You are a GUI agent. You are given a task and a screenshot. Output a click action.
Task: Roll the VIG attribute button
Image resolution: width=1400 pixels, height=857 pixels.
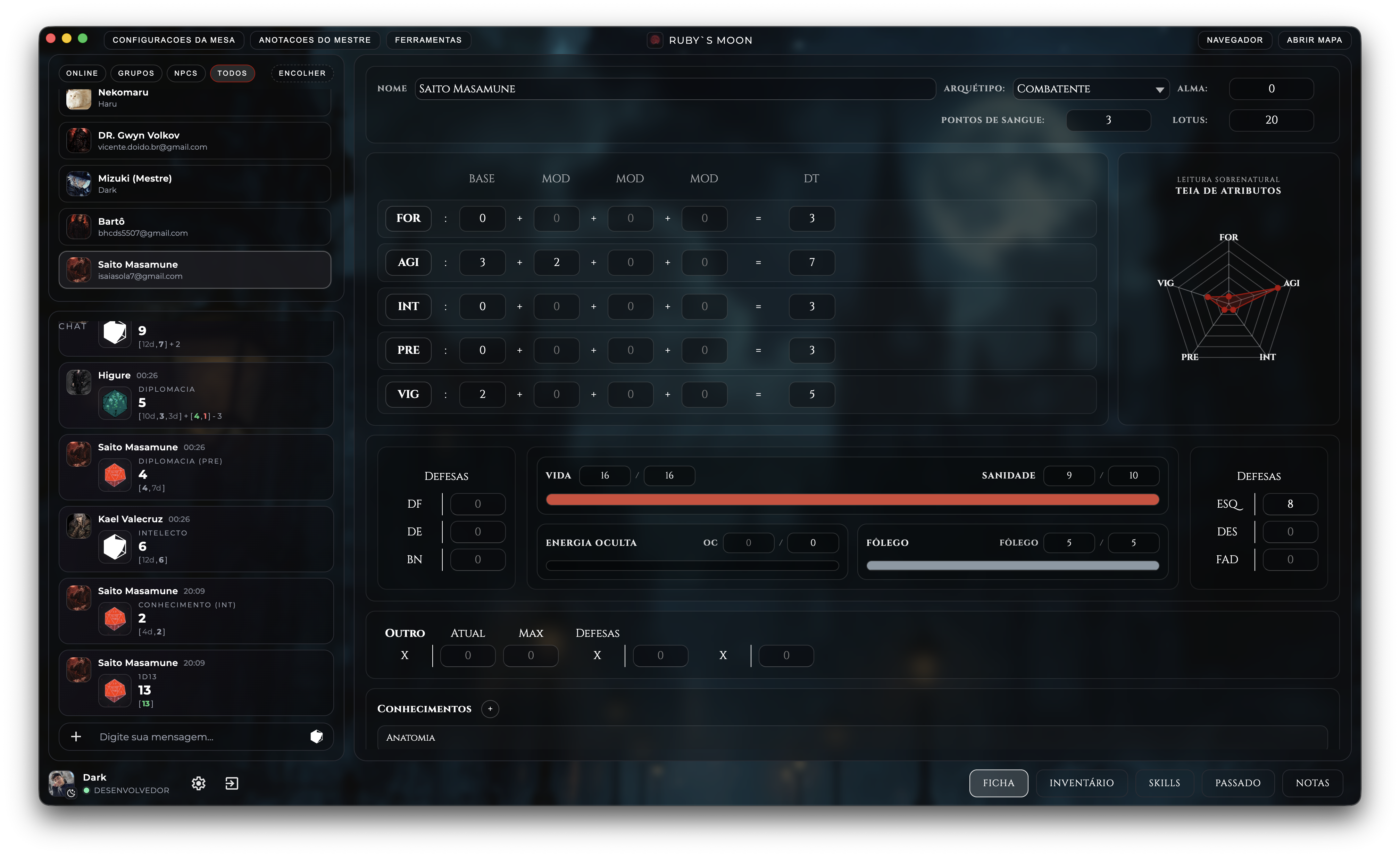408,394
